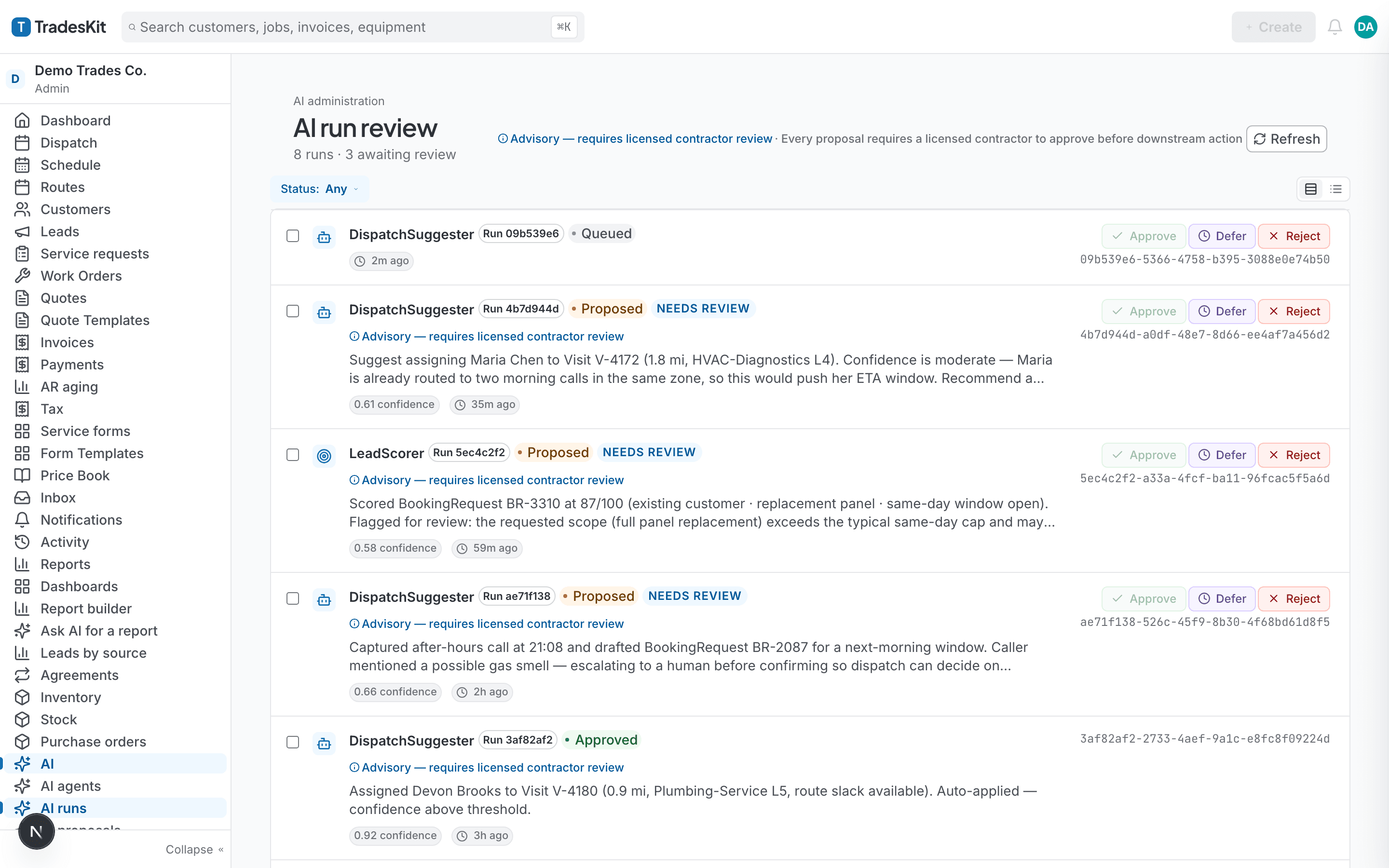Click the 0.61 confidence chip
Viewport: 1389px width, 868px height.
pyautogui.click(x=394, y=405)
